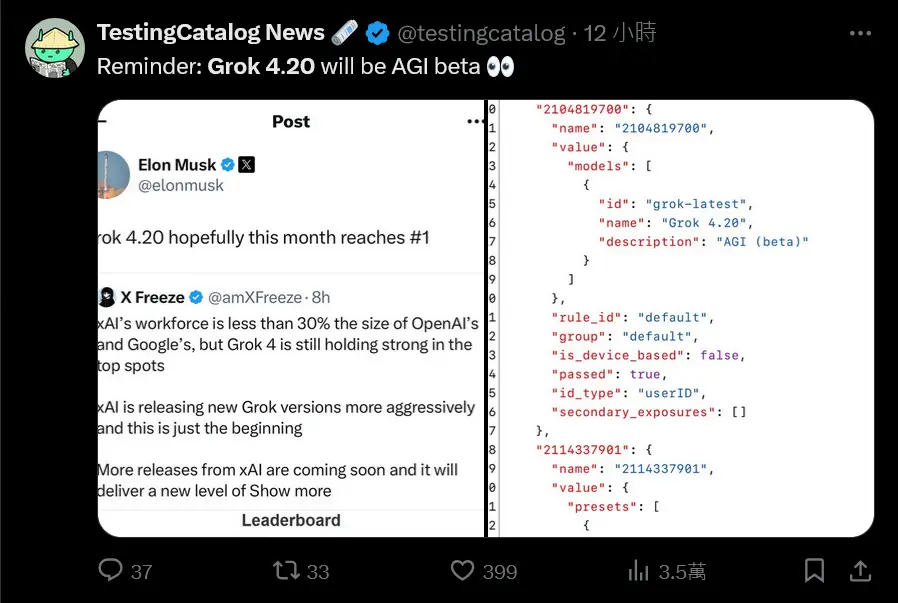
Task: Click the three dots in embedded Post header
Action: pos(475,121)
